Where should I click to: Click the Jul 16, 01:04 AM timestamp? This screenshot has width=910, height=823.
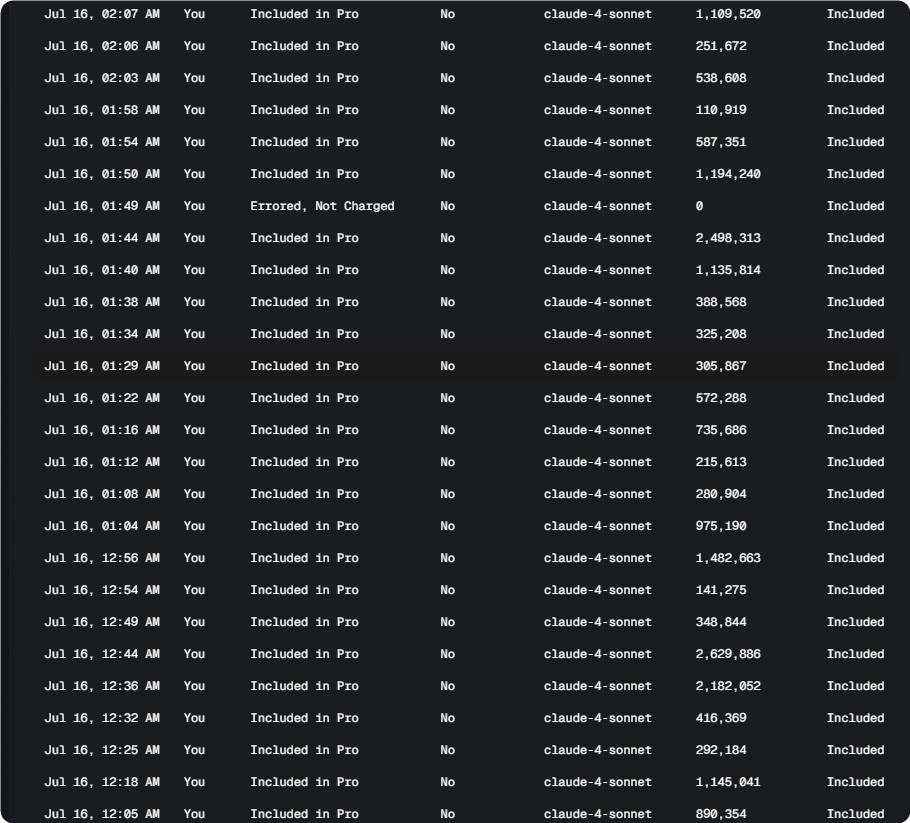(102, 526)
